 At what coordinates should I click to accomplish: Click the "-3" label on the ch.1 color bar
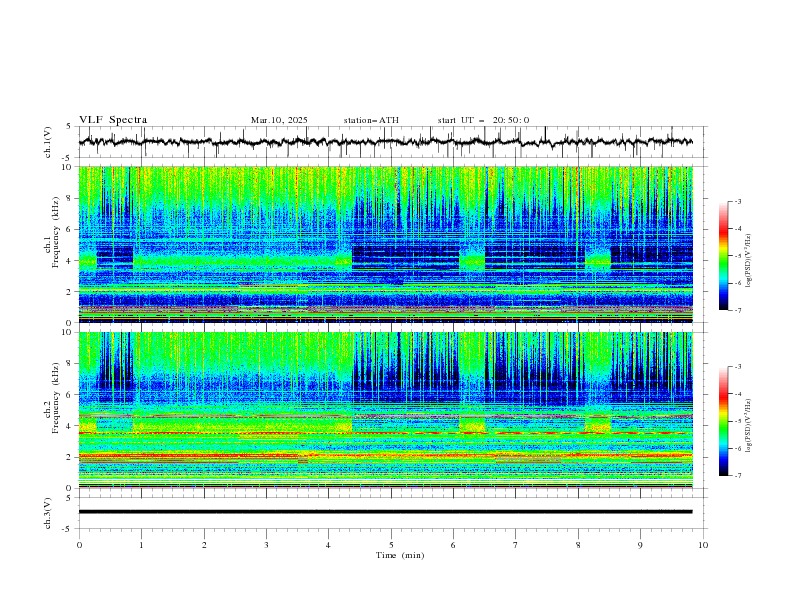tap(737, 201)
